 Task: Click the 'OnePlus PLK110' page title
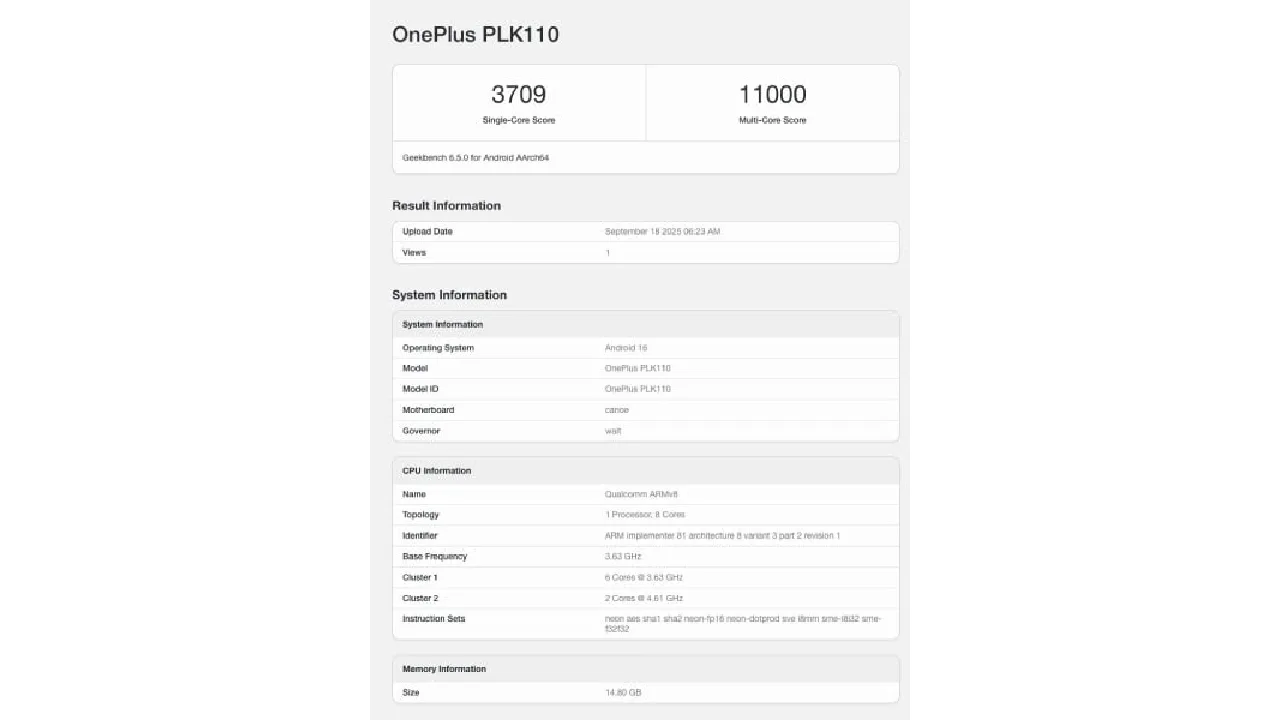click(x=475, y=34)
